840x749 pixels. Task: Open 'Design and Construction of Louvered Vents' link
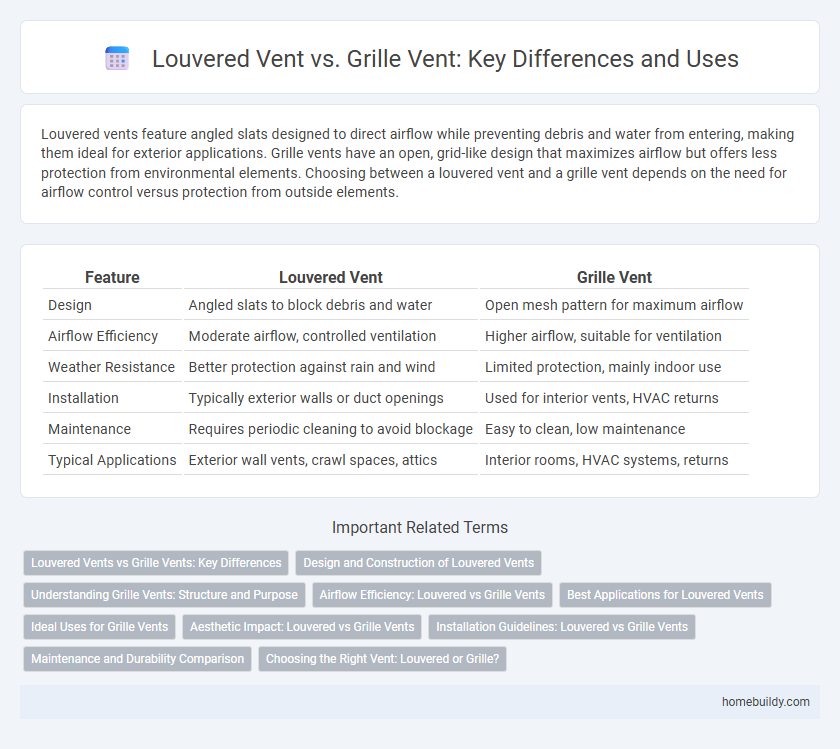tap(418, 562)
